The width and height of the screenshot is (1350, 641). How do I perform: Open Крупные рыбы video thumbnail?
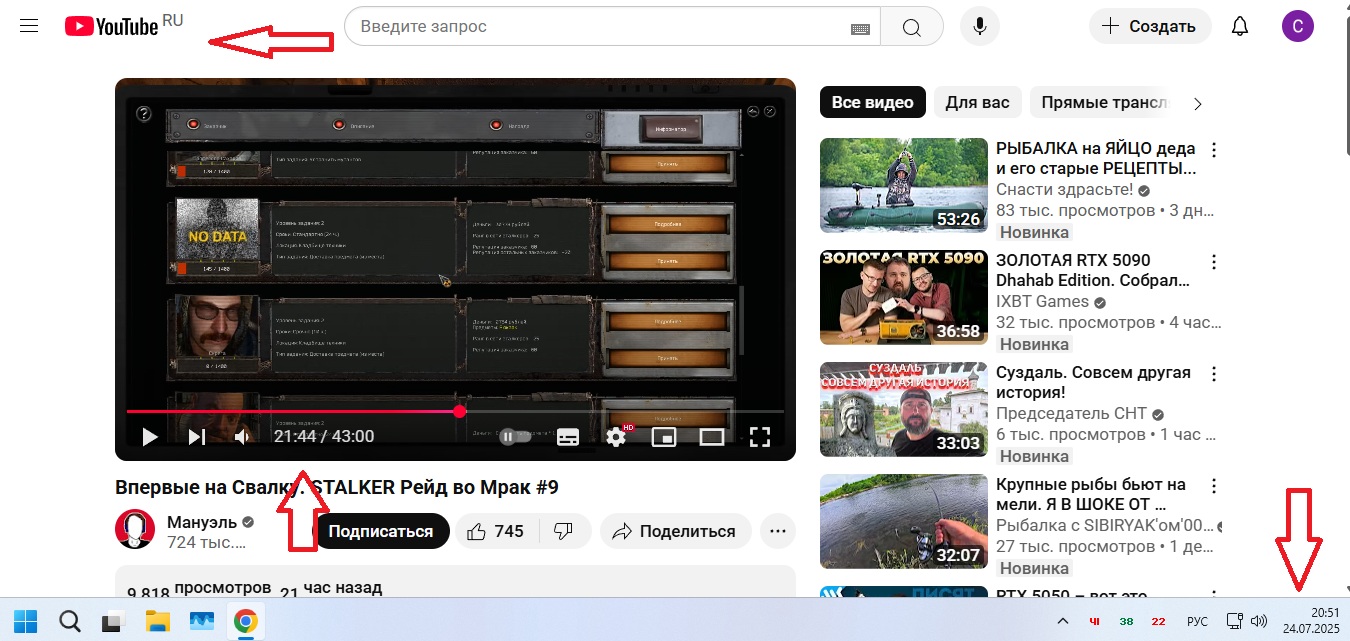(x=903, y=521)
